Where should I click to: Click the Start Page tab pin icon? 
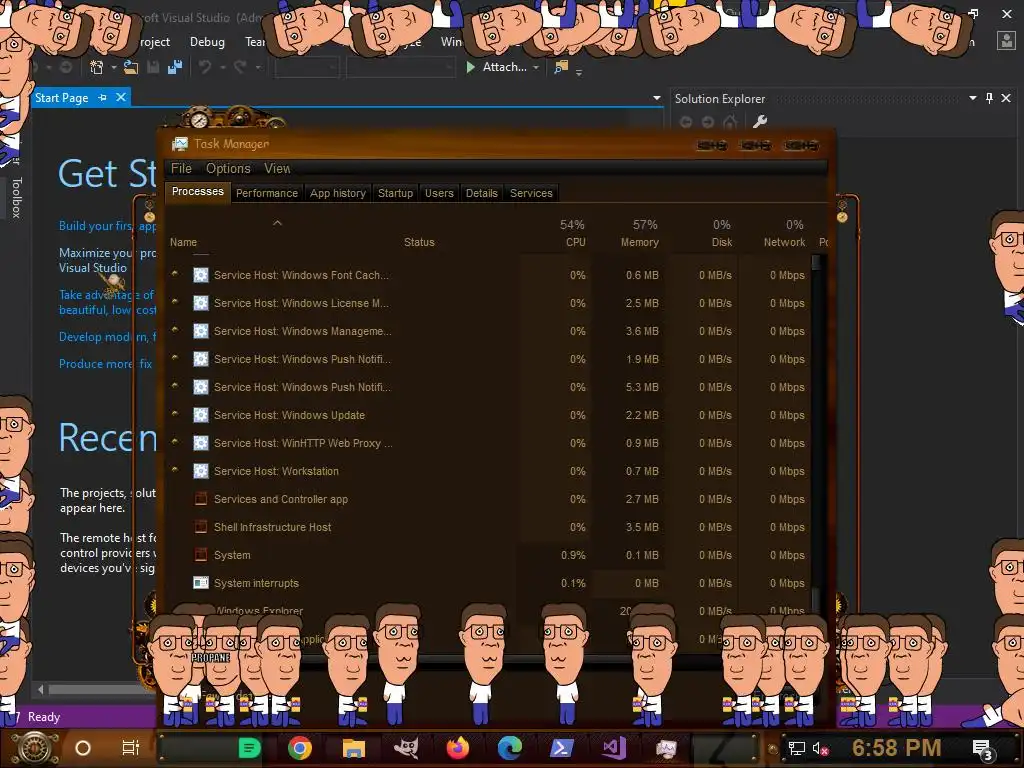[103, 97]
